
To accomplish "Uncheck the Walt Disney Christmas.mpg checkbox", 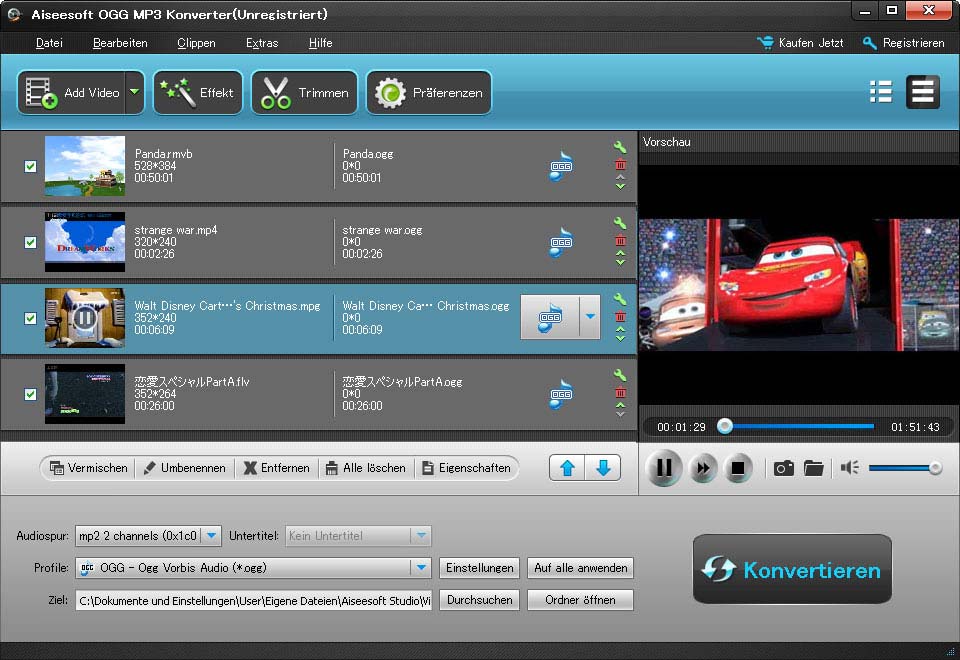I will click(x=30, y=318).
